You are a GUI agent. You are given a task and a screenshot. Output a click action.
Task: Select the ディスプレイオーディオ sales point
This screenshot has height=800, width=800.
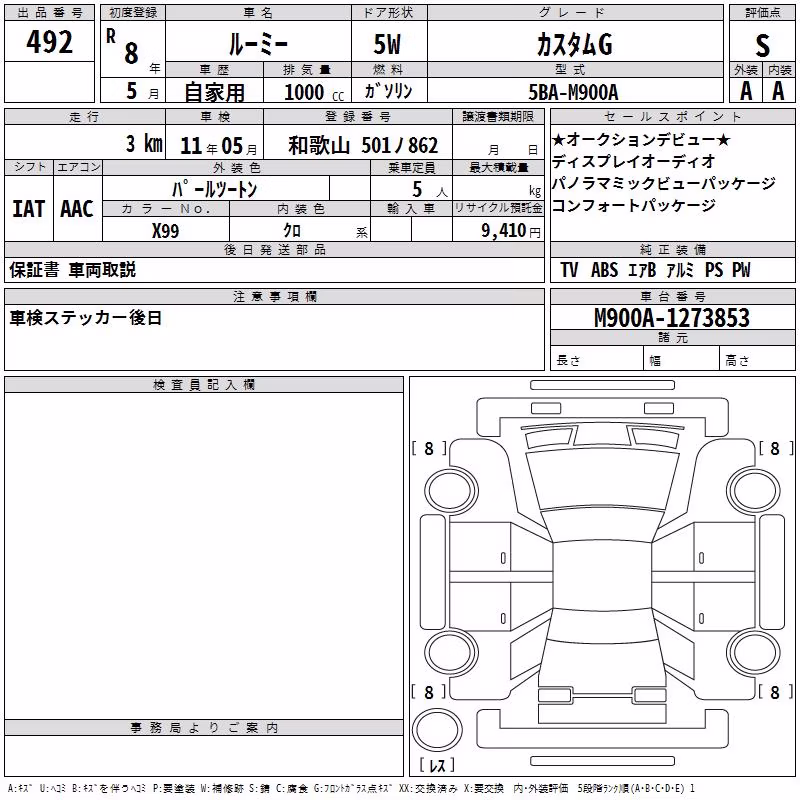[x=633, y=161]
